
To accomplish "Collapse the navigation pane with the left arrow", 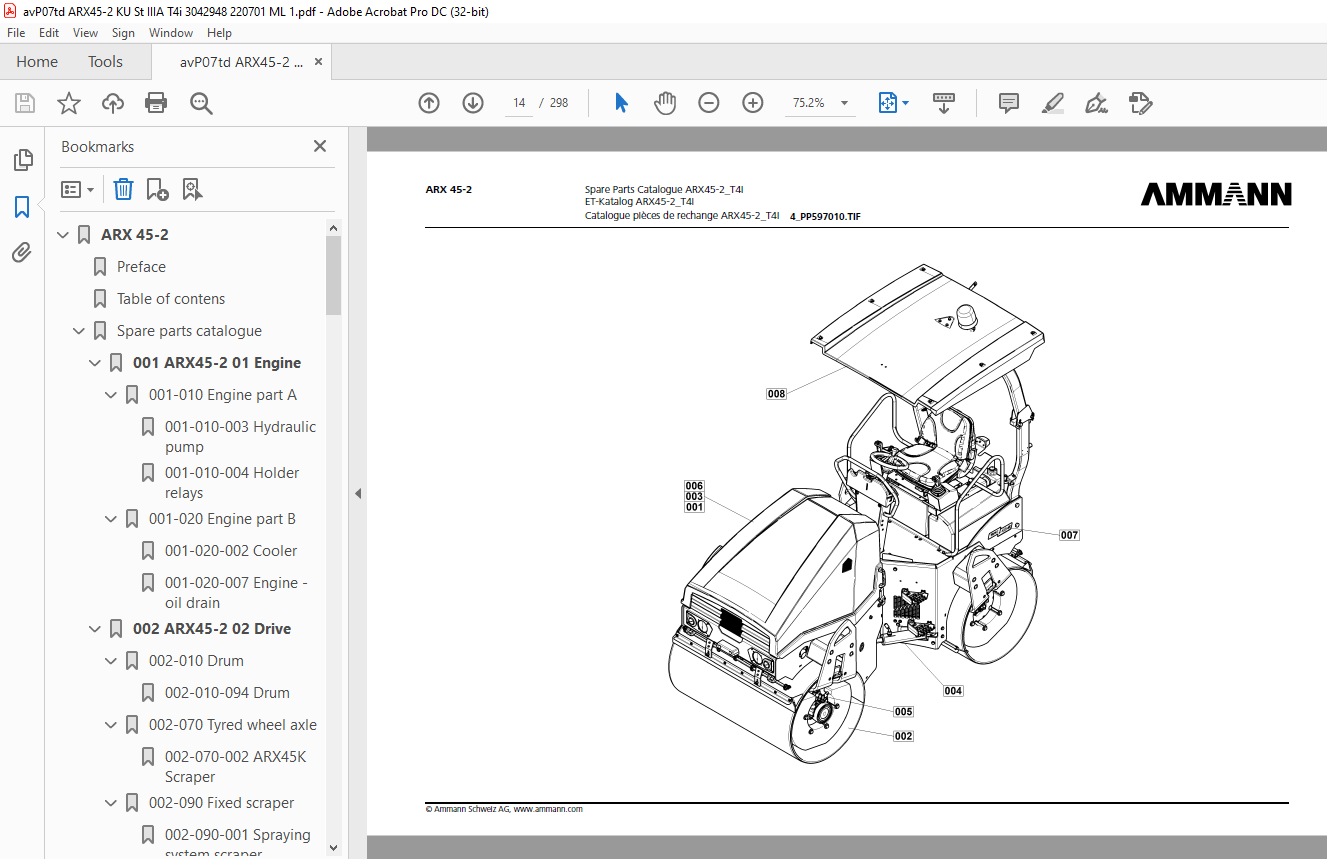I will pyautogui.click(x=358, y=493).
